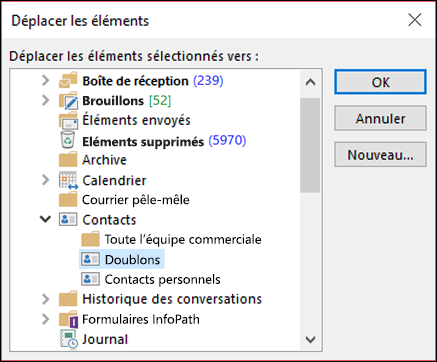Click the Brouillons drafts pencil icon

[68, 100]
